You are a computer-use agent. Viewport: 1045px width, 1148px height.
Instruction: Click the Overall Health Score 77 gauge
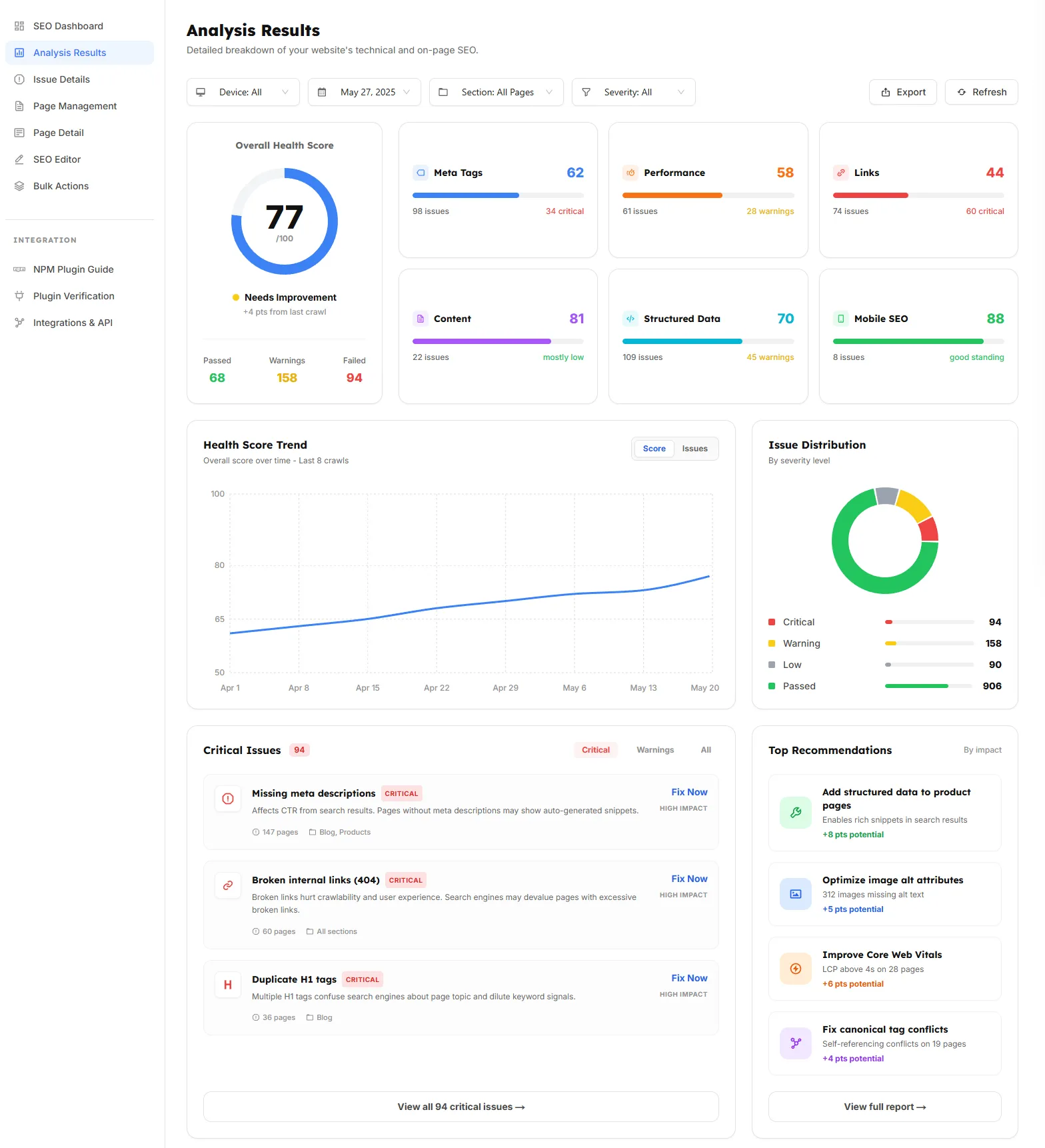(285, 221)
